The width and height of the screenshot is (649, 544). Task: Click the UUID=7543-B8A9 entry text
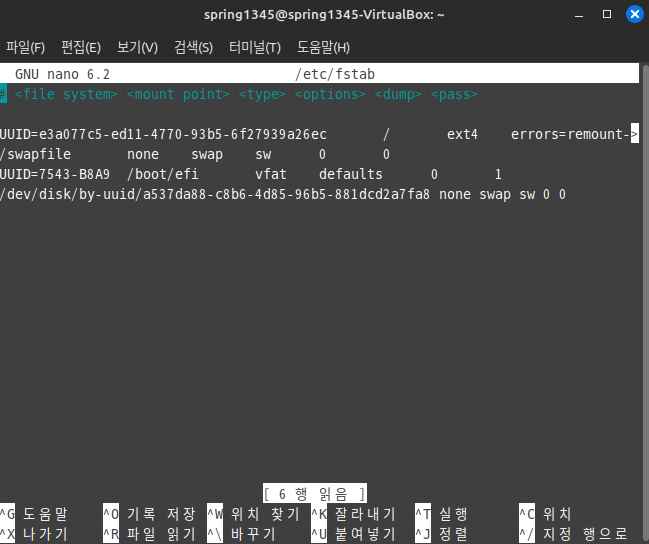click(55, 174)
